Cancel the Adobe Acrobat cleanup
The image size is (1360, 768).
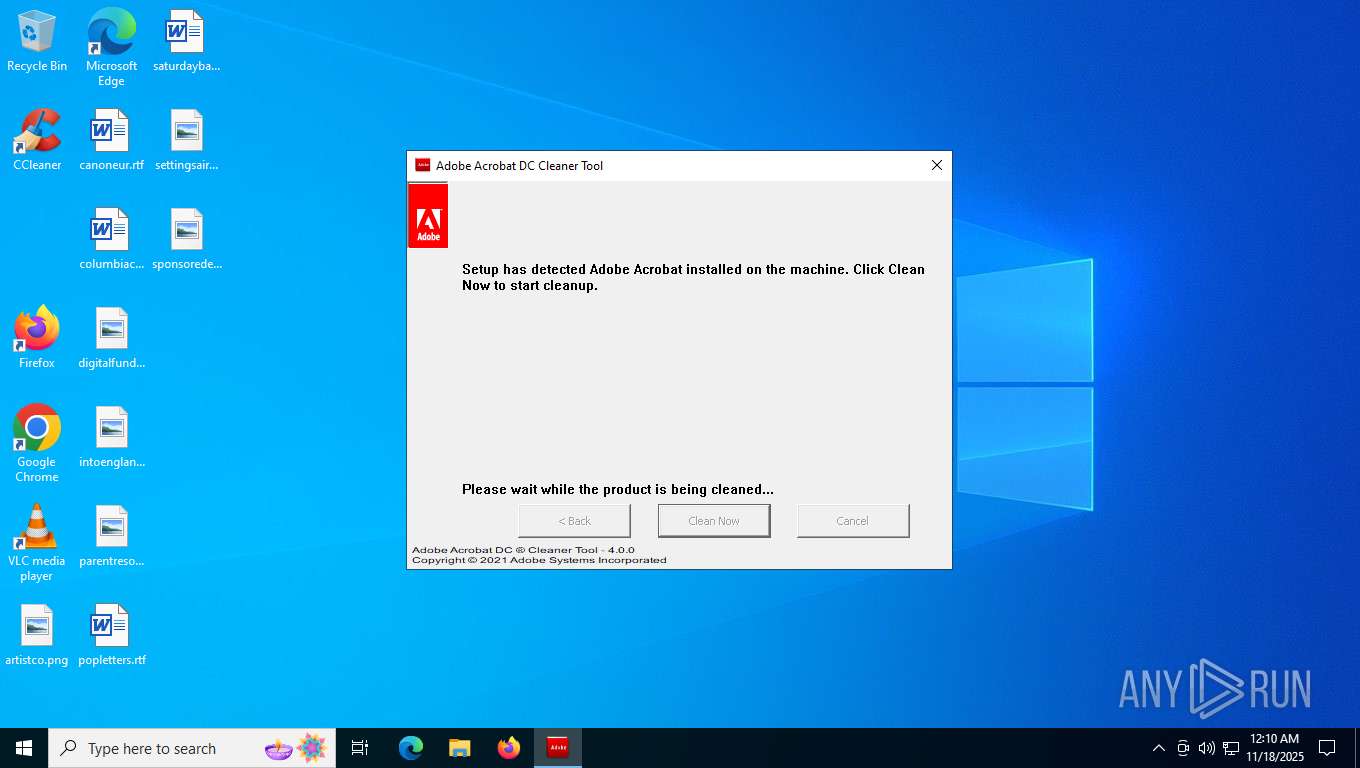pos(853,521)
